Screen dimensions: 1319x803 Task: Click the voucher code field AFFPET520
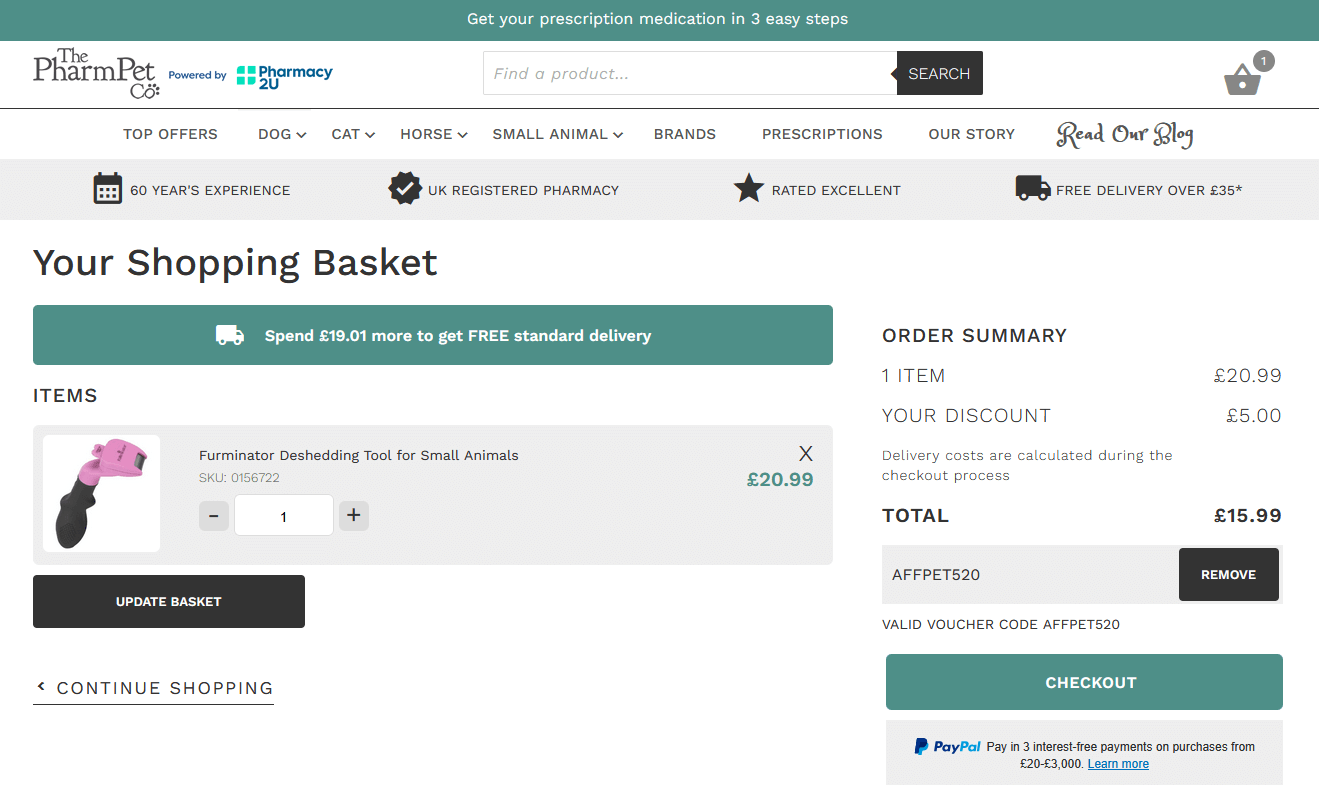pos(1030,574)
